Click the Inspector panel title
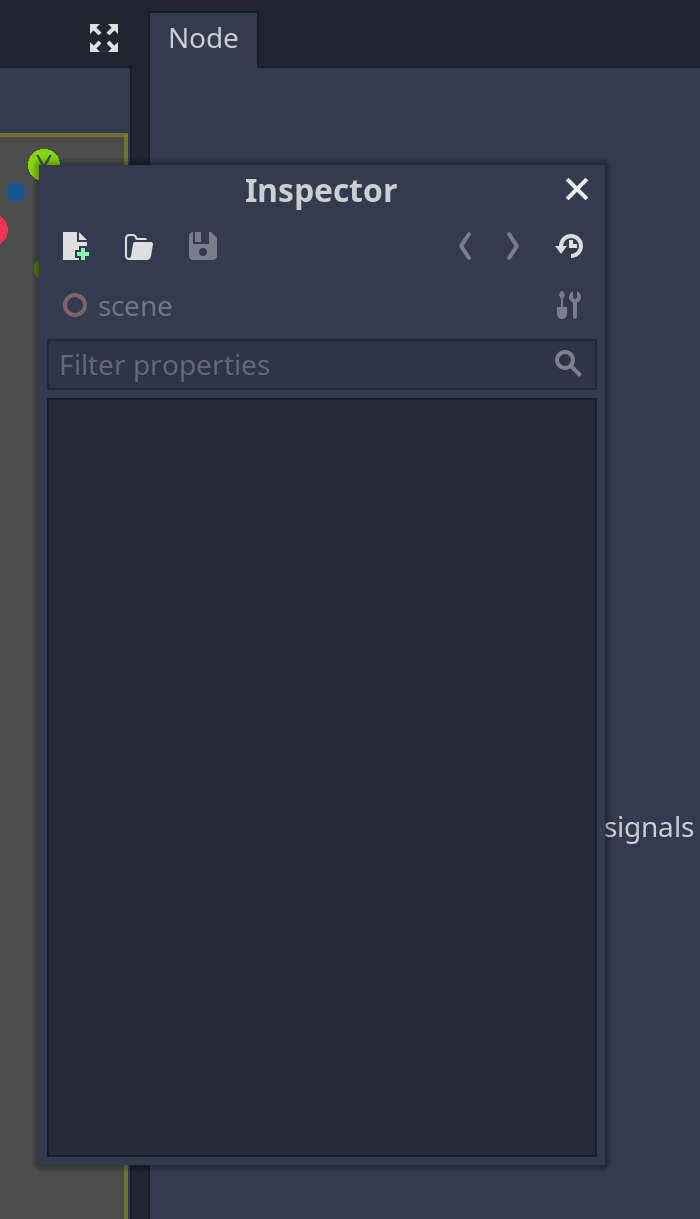The image size is (700, 1219). pos(320,190)
